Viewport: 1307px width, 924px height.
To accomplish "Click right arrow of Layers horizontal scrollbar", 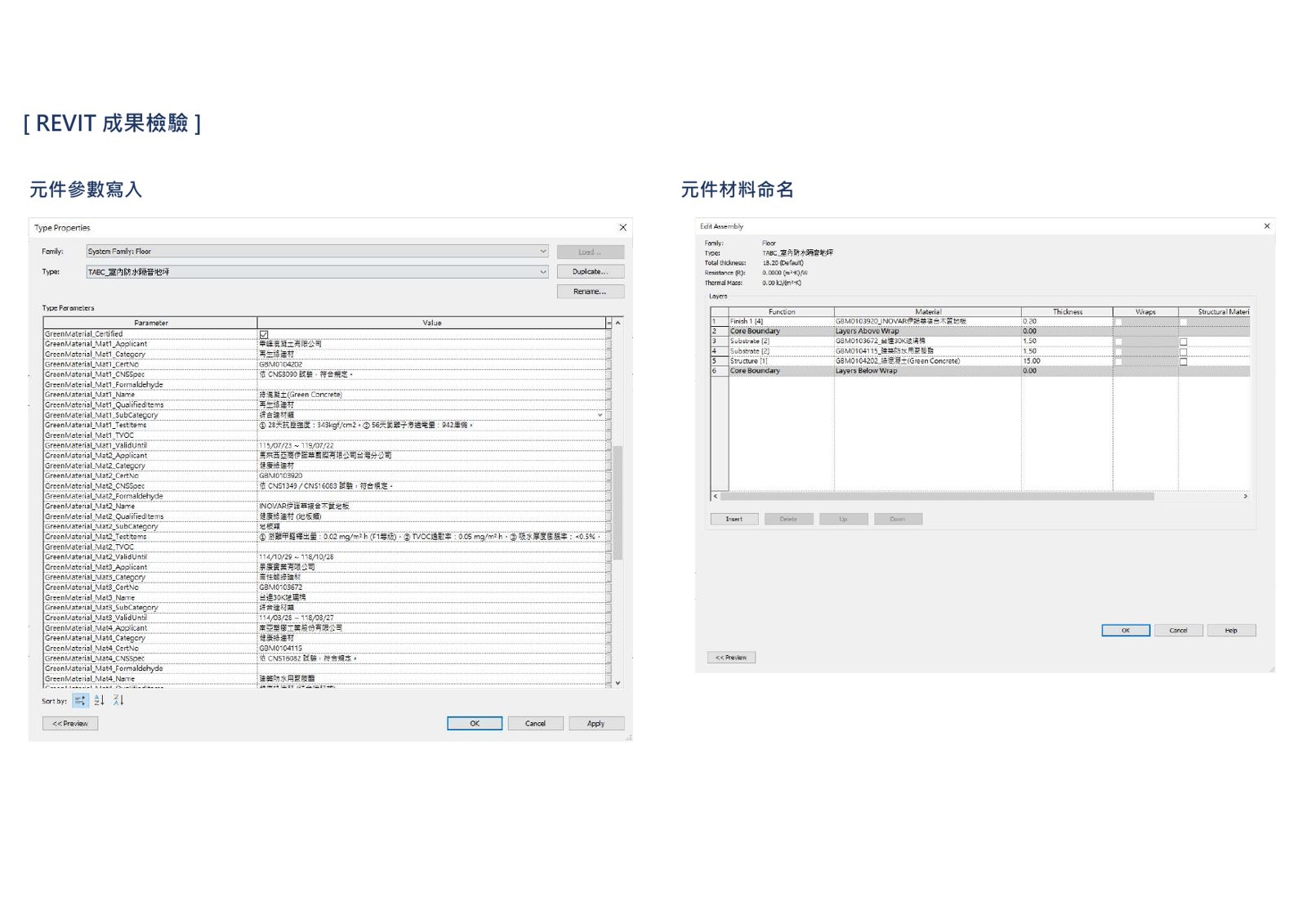I will tap(1245, 496).
